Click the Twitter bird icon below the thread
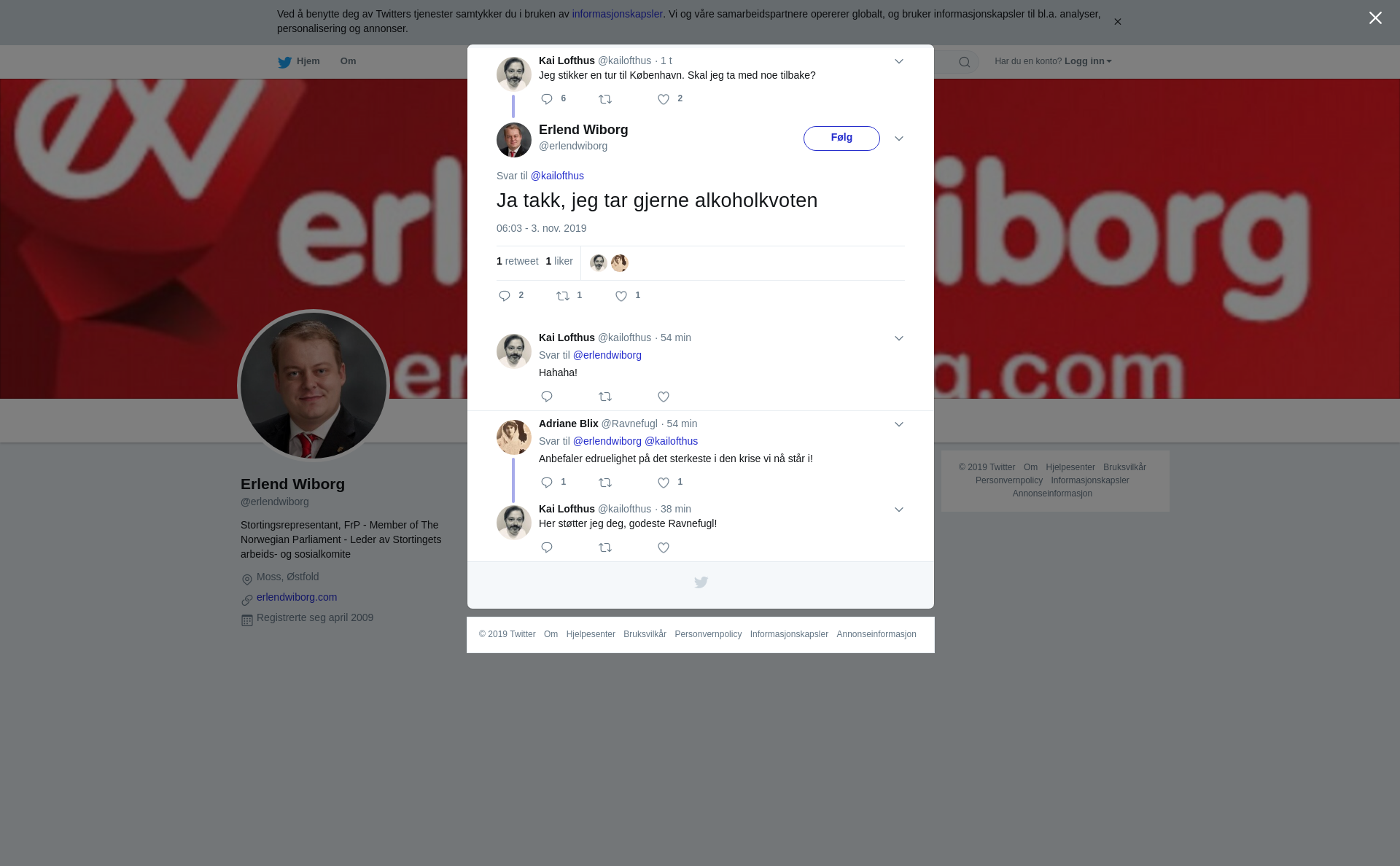This screenshot has width=1400, height=866. pos(701,582)
